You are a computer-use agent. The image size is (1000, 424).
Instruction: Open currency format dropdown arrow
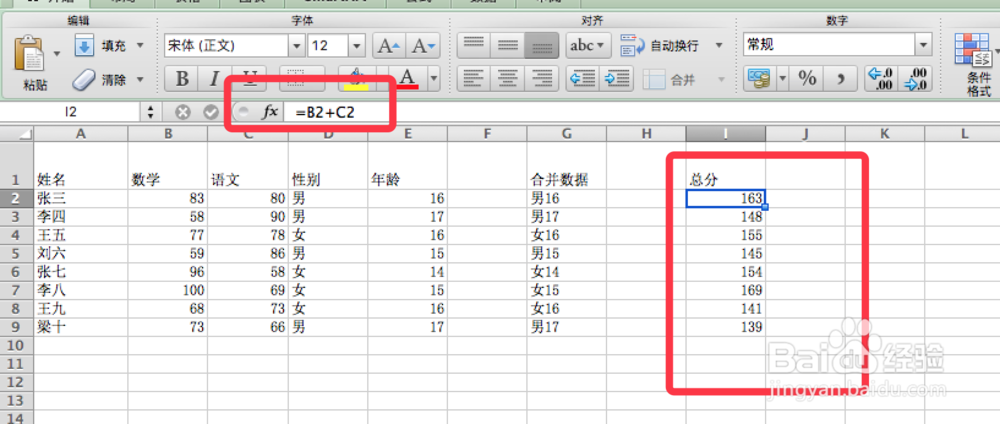(x=783, y=79)
